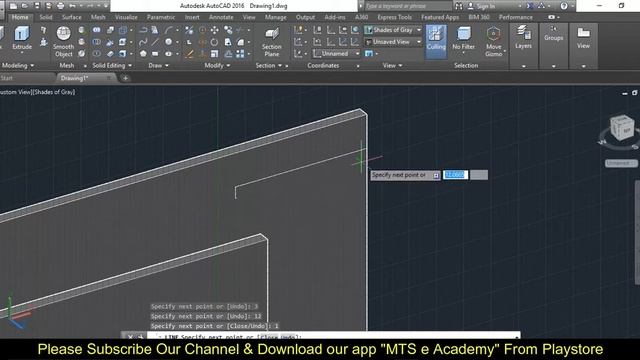The height and width of the screenshot is (360, 640).
Task: Expand the Layers panel arrow
Action: [523, 66]
